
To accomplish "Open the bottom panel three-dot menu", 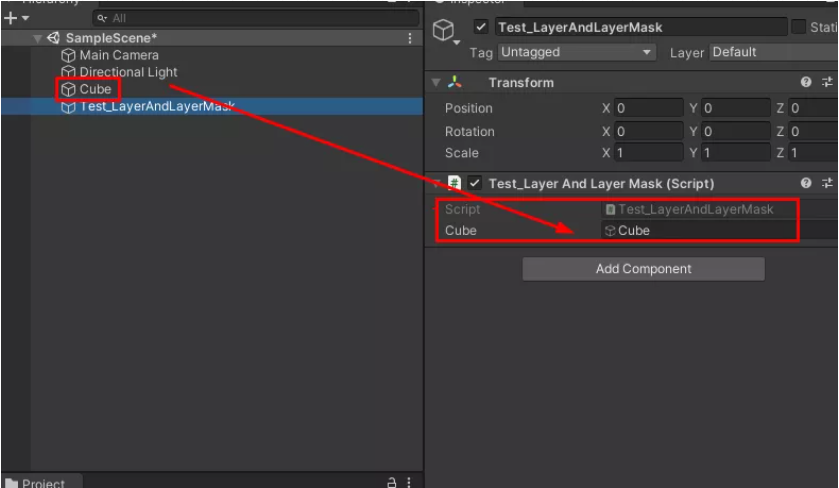I will click(409, 482).
